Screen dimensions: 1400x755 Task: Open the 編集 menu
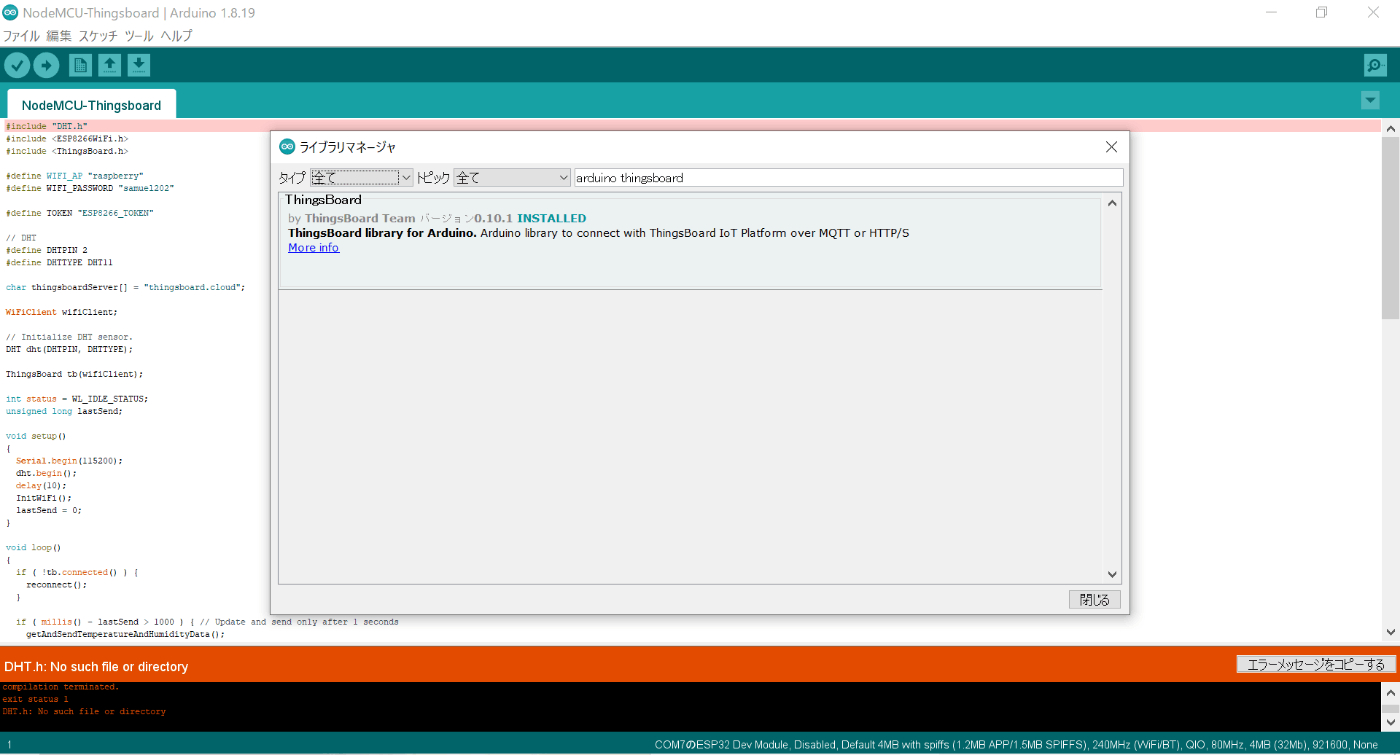[x=59, y=35]
